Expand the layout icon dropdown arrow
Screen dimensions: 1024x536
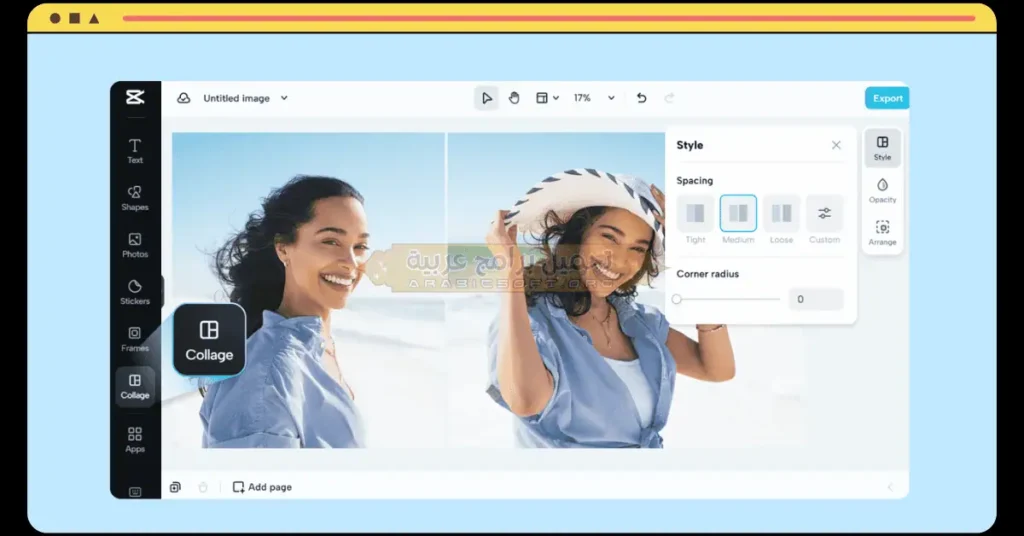tap(556, 98)
